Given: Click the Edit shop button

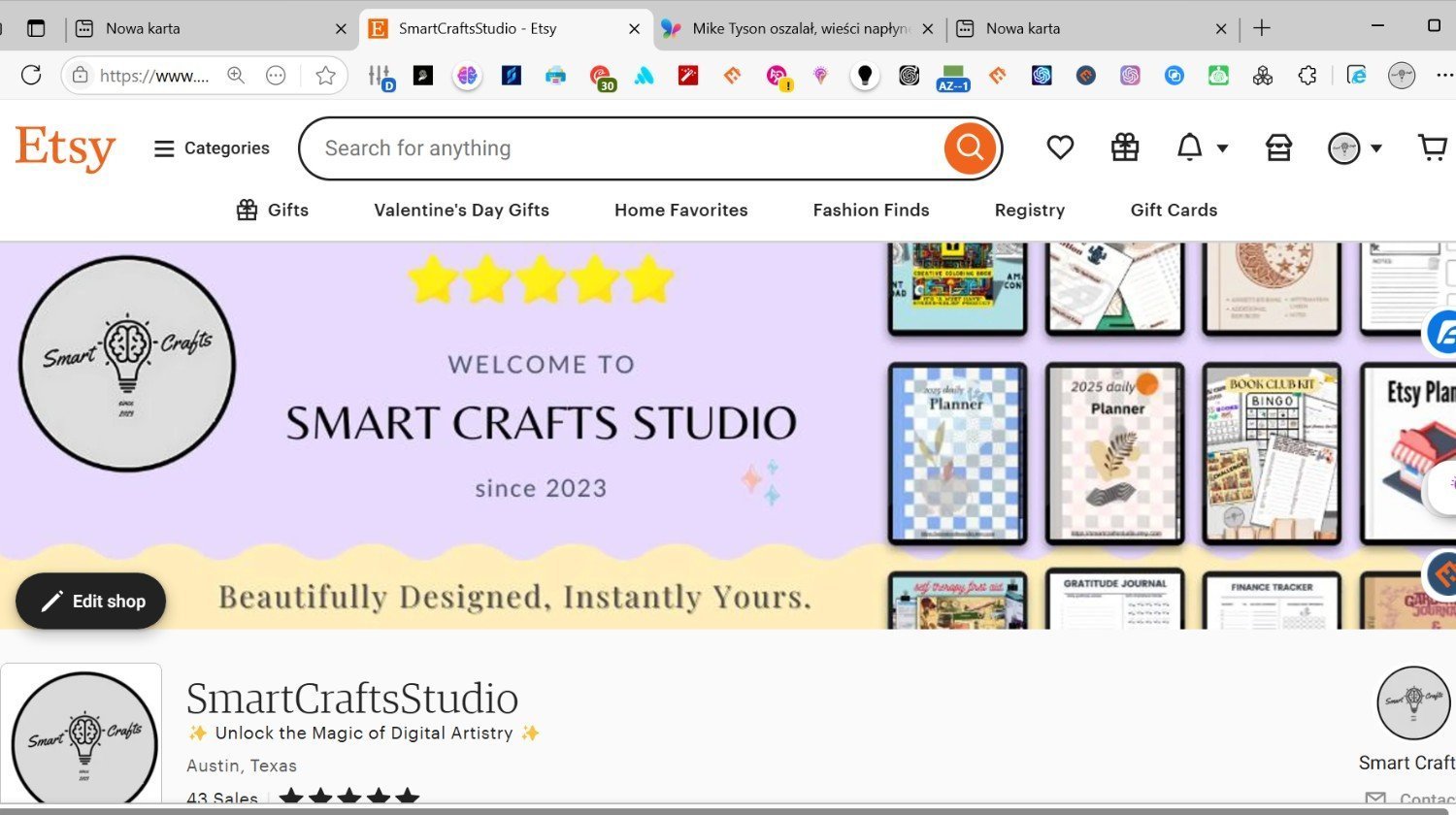Looking at the screenshot, I should coord(90,602).
